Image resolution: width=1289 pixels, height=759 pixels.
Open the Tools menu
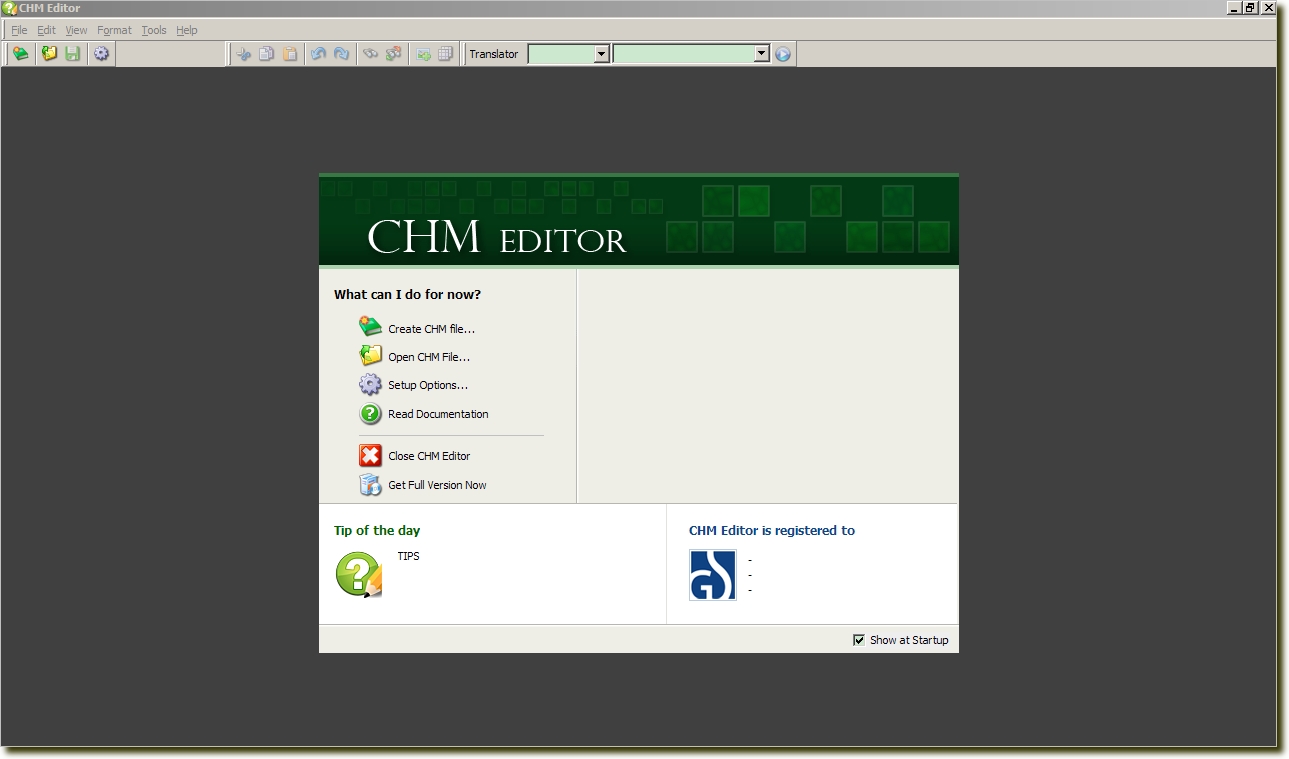click(x=154, y=30)
